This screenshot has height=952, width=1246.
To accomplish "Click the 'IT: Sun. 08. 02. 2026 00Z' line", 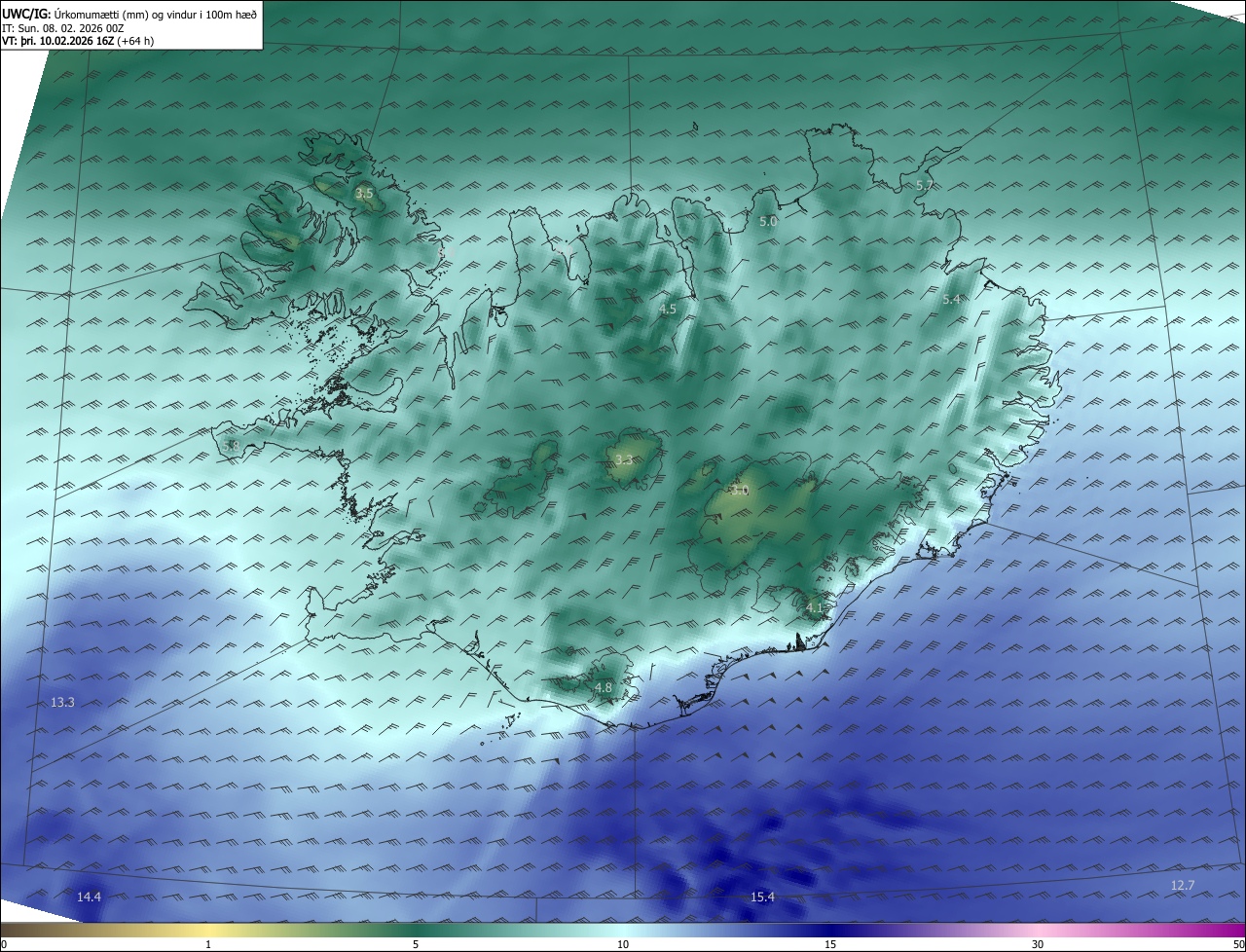I will coord(63,29).
